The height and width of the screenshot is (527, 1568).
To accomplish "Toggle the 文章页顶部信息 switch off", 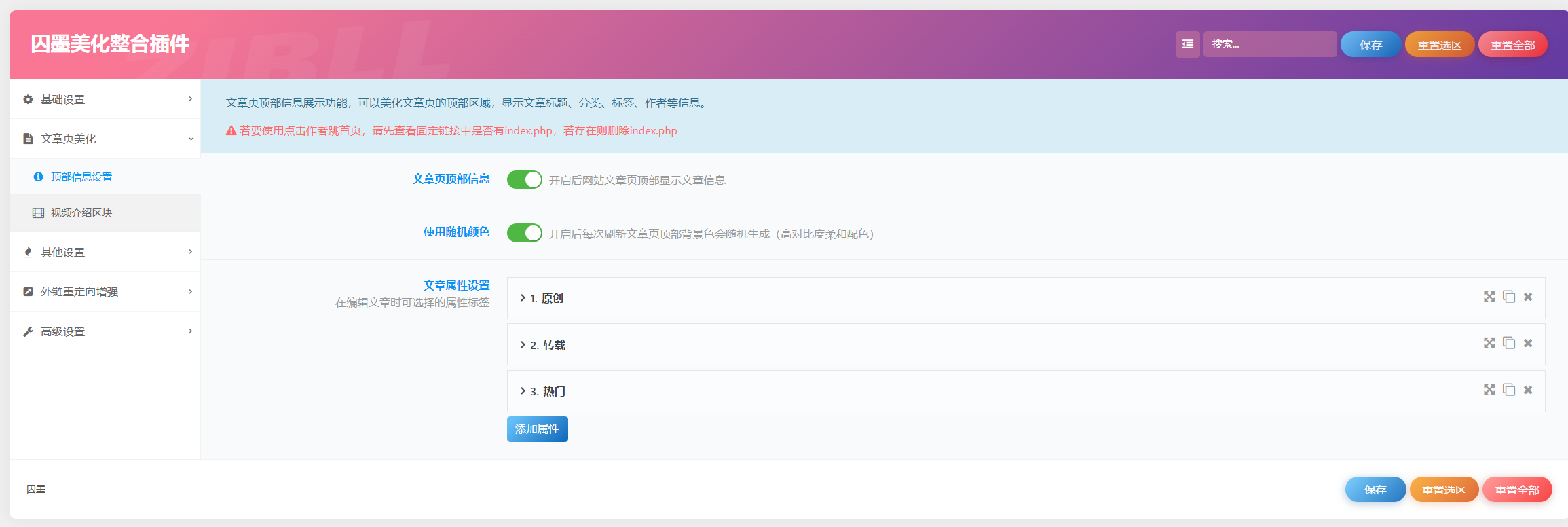I will coord(524,179).
